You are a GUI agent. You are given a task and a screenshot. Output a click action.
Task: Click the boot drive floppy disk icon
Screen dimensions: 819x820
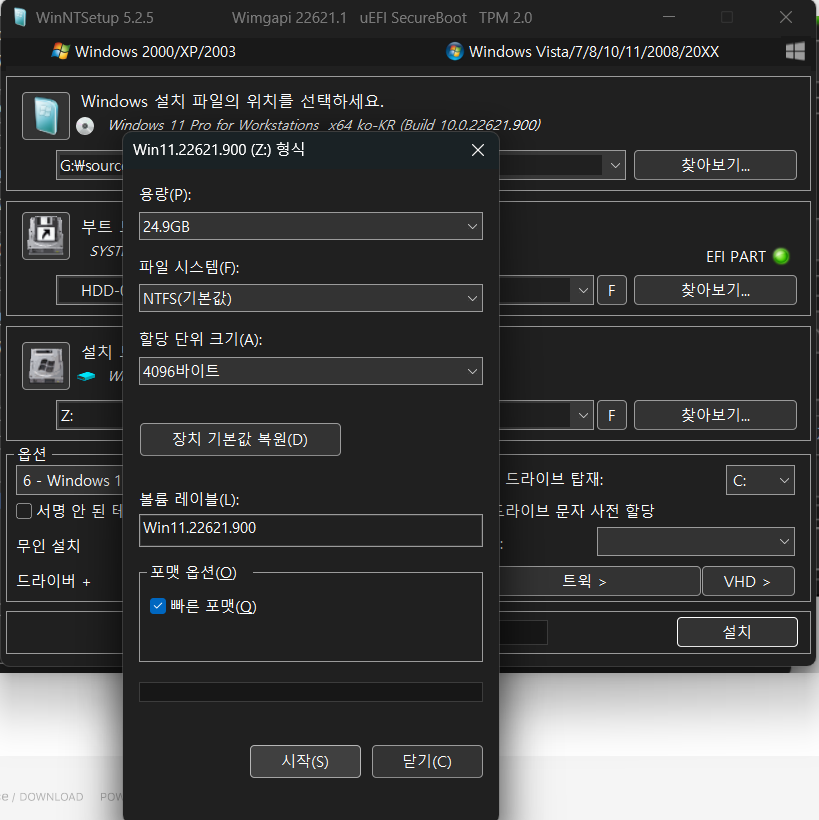(46, 236)
